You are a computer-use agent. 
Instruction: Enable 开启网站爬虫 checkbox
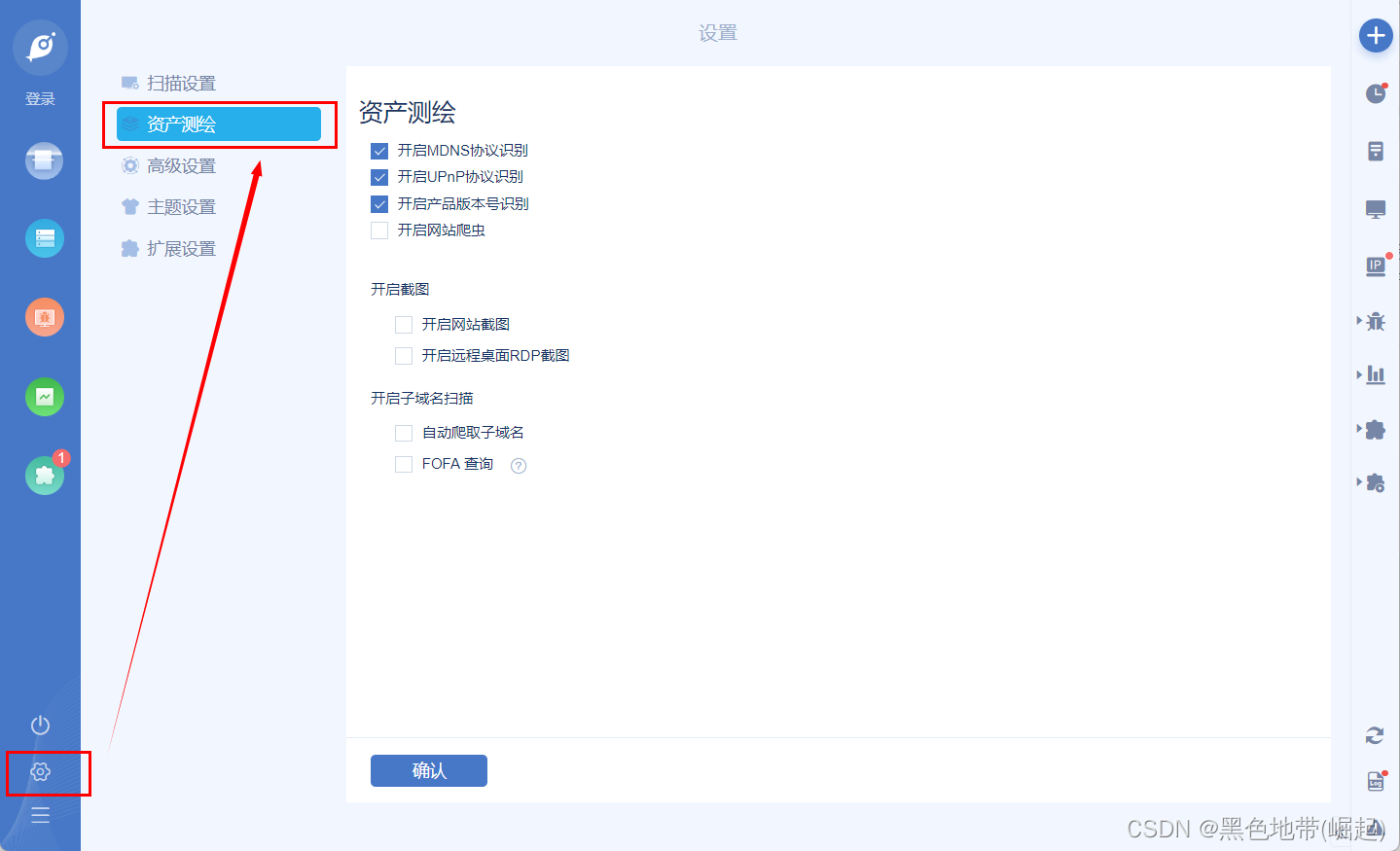tap(379, 230)
